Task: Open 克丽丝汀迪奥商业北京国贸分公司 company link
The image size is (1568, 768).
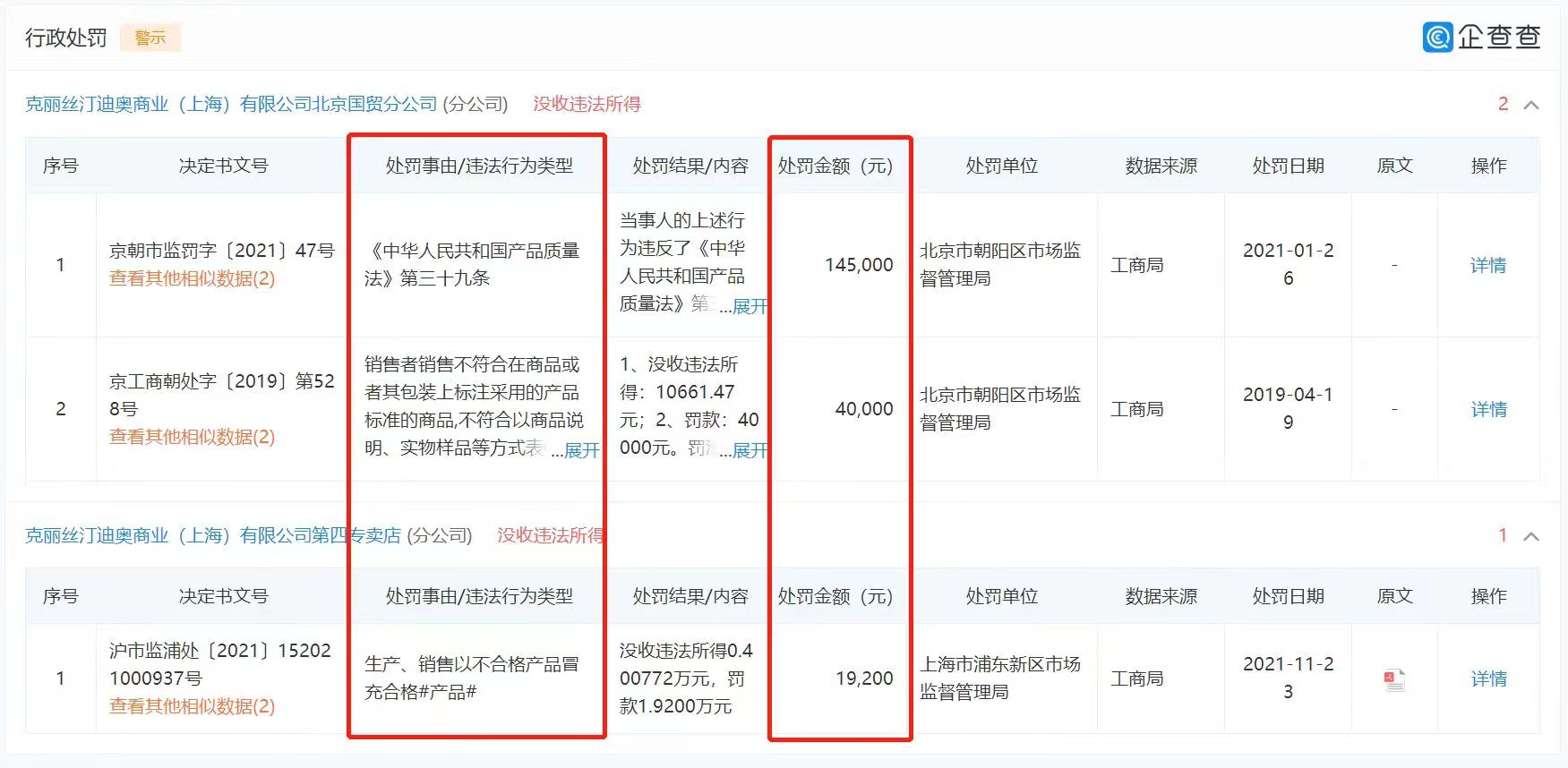Action: (231, 104)
